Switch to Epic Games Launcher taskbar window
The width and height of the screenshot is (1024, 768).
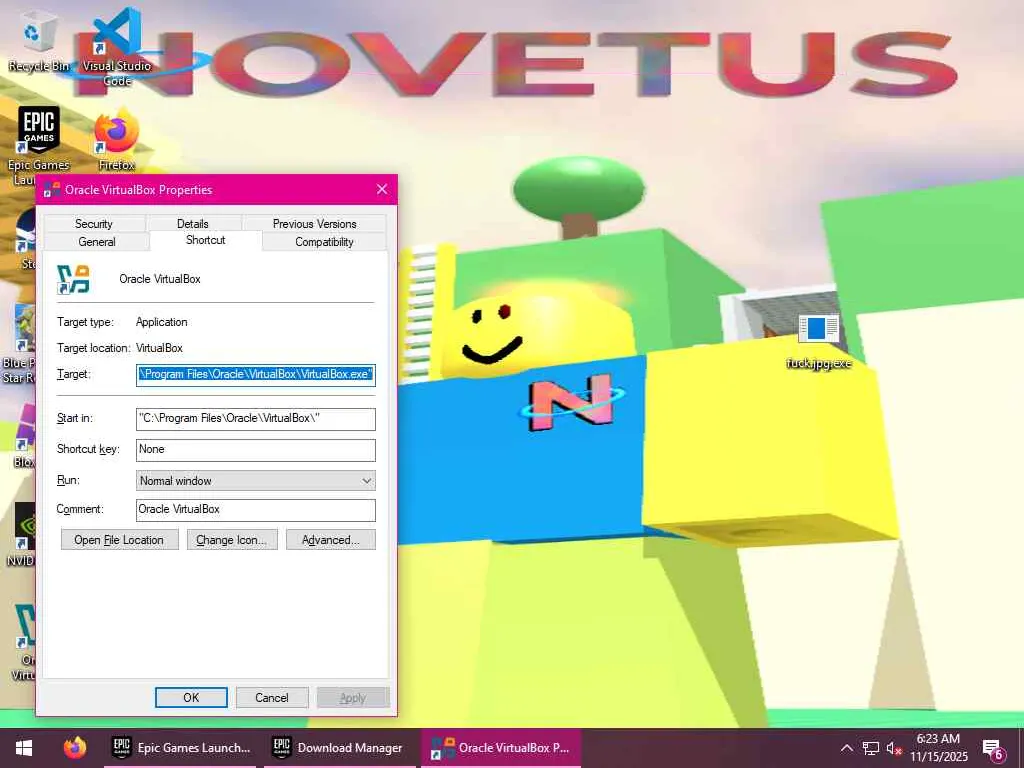point(180,748)
